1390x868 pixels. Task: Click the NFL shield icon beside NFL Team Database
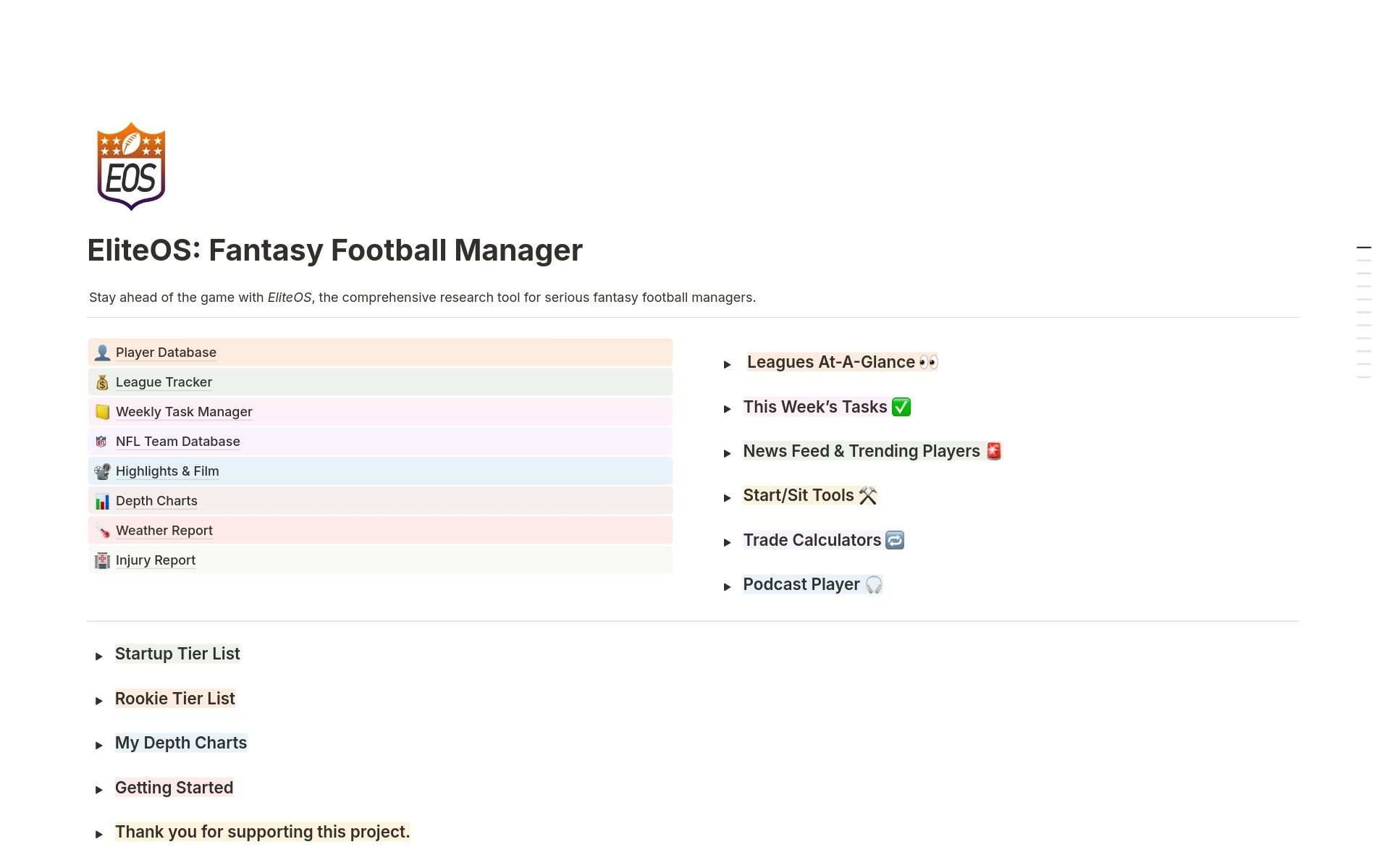[102, 442]
